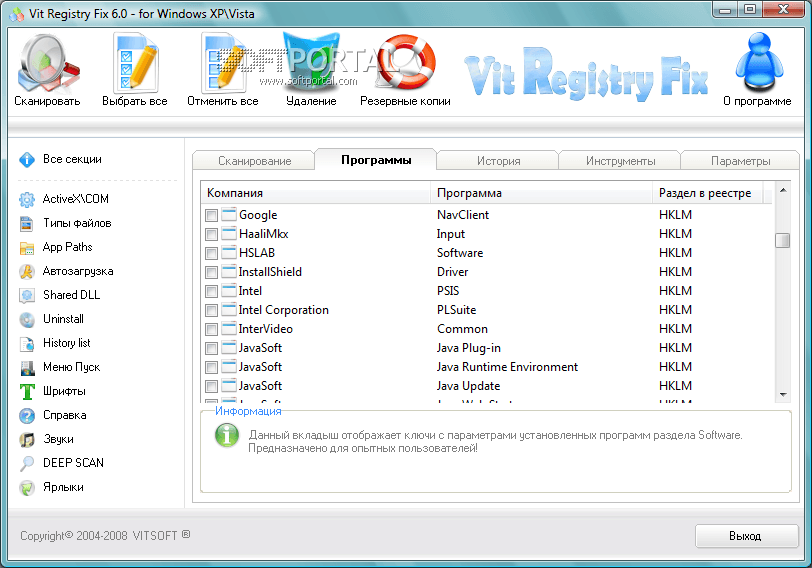The height and width of the screenshot is (568, 812).
Task: Check the HaaliMkx Input checkbox
Action: click(211, 235)
